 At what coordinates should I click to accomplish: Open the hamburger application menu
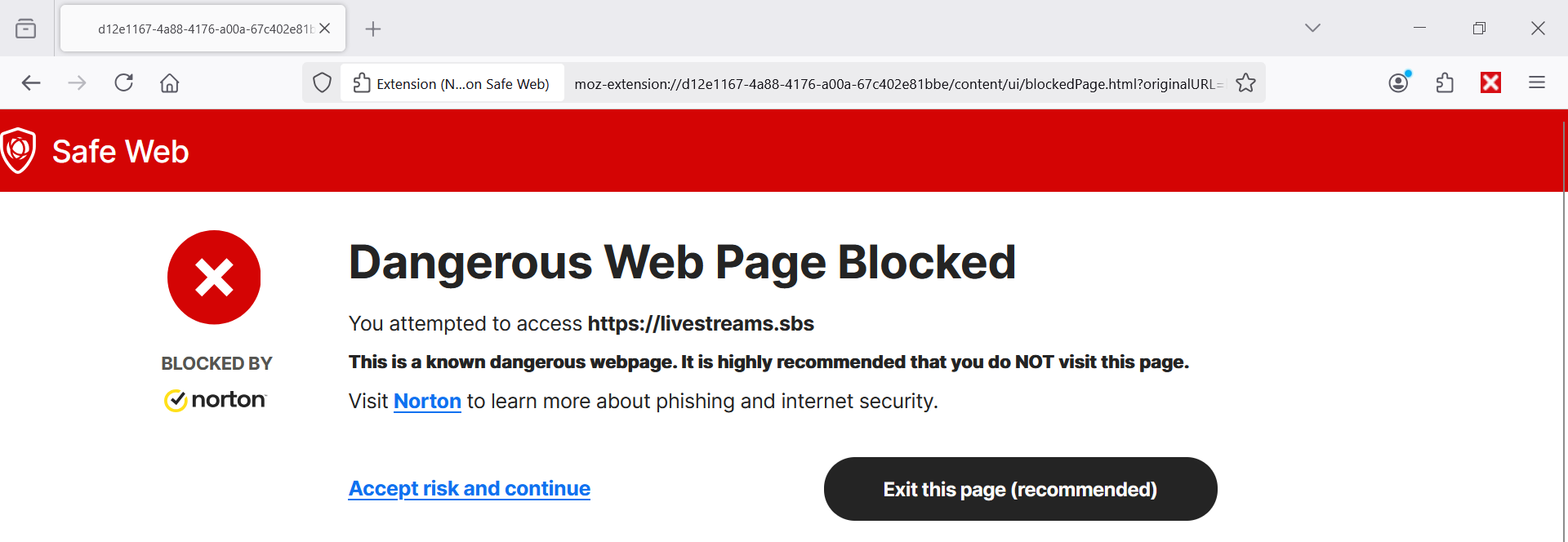[1536, 82]
